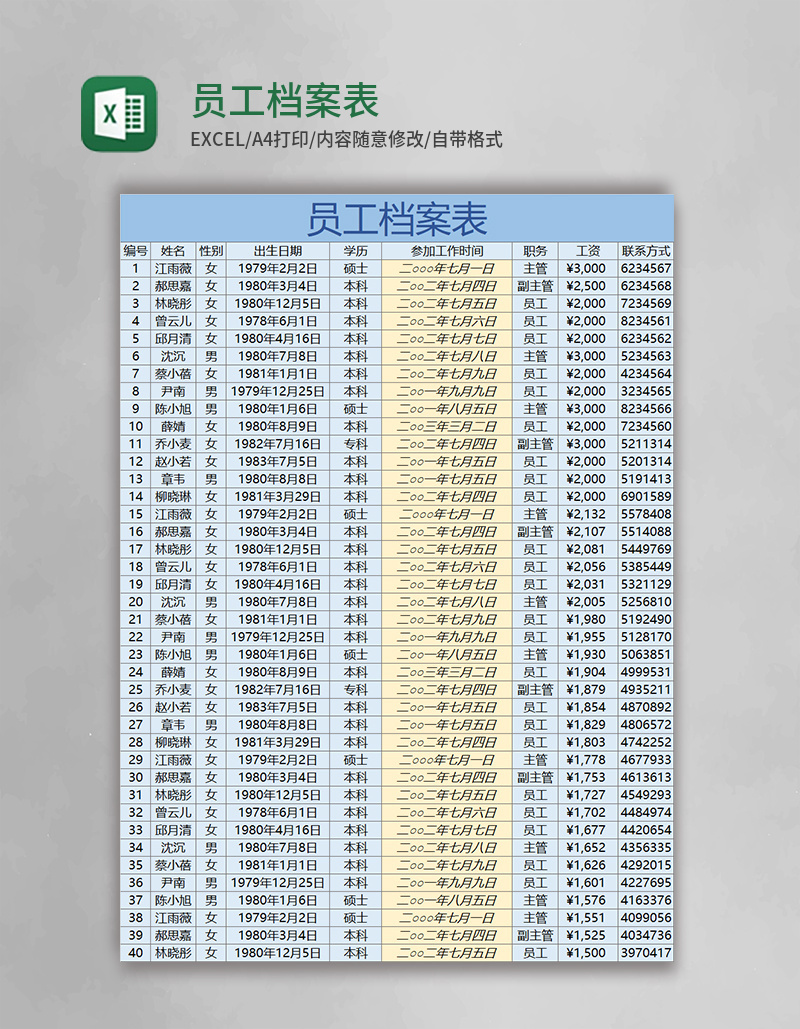The image size is (800, 1029).
Task: Click the 学历 column header
Action: [353, 251]
